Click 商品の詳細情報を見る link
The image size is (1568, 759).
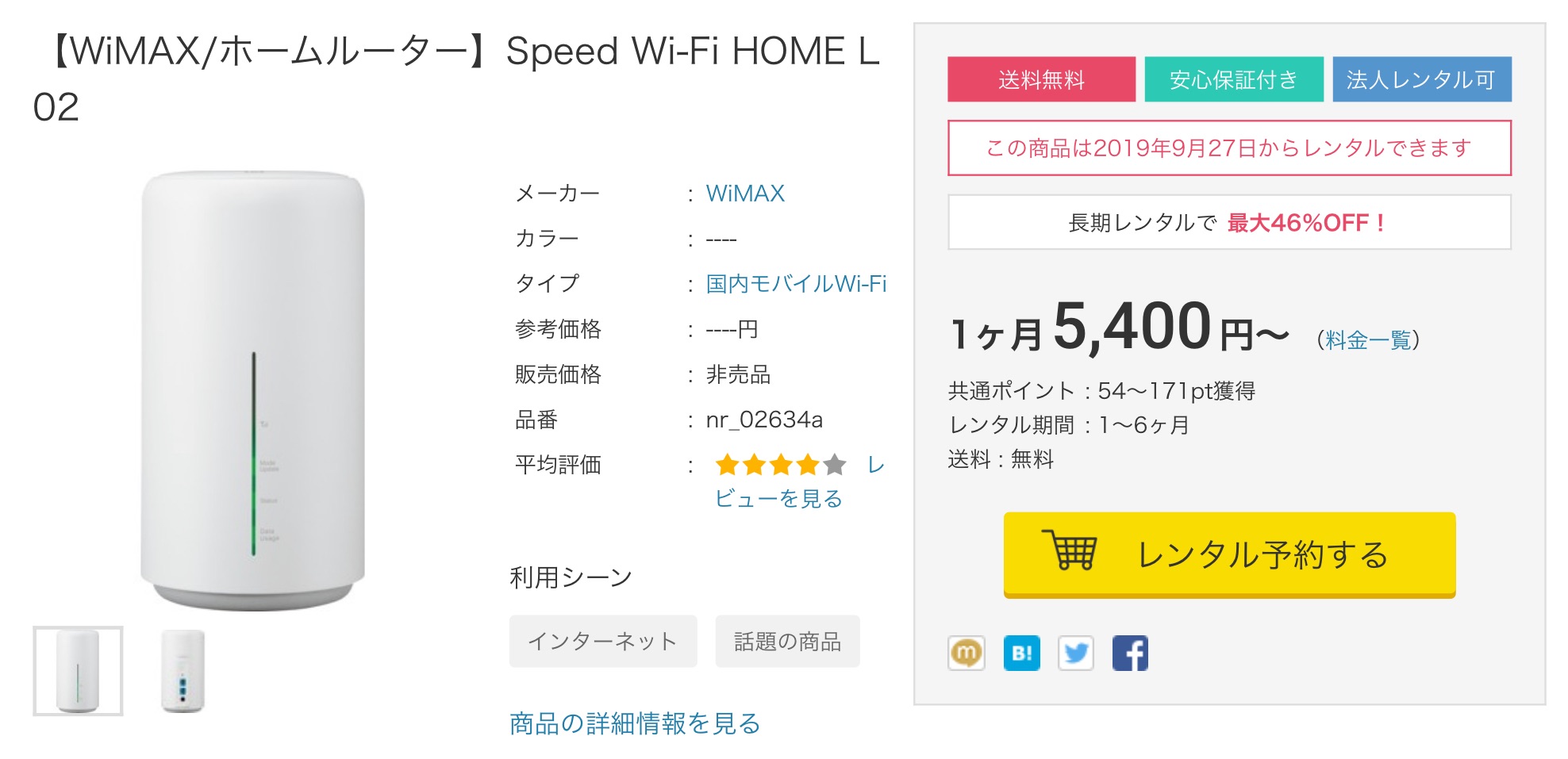pos(635,723)
